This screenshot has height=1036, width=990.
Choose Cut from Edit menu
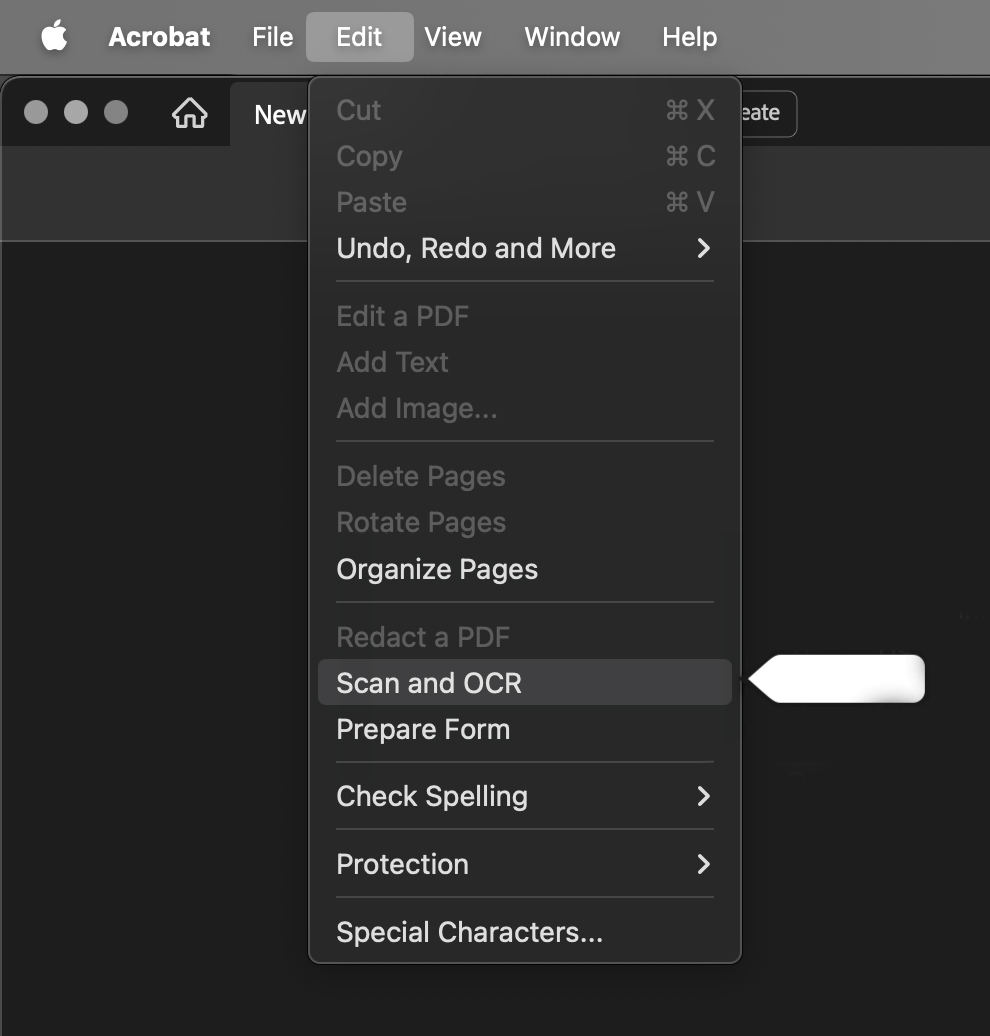coord(525,110)
